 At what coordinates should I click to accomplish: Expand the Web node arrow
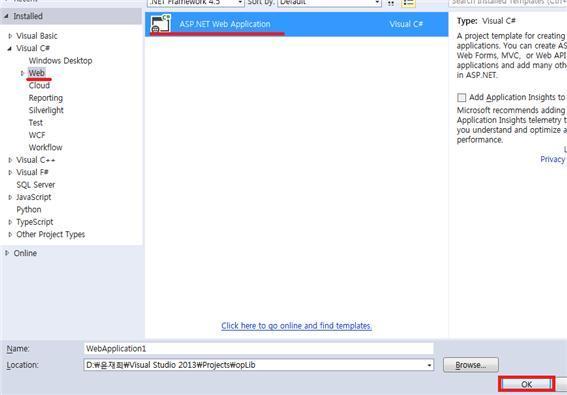22,73
